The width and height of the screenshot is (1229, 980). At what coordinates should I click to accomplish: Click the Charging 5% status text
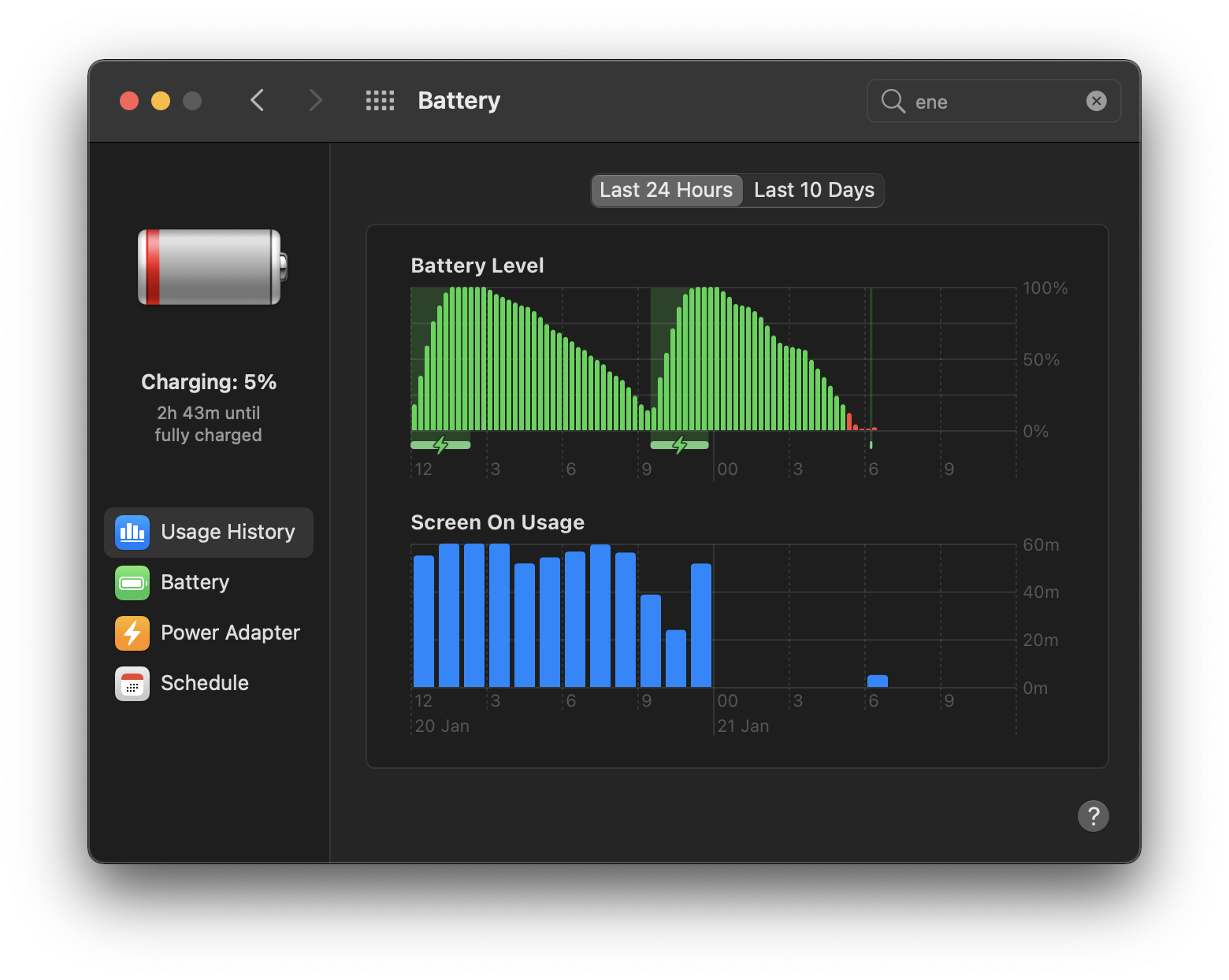pos(208,382)
